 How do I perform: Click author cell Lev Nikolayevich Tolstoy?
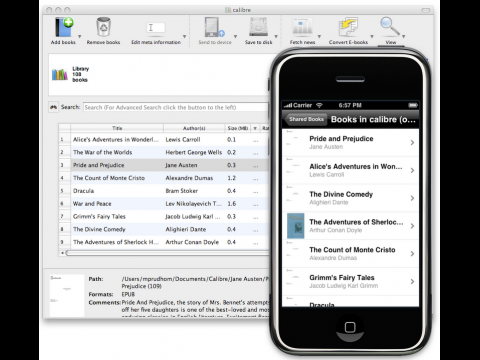[193, 204]
